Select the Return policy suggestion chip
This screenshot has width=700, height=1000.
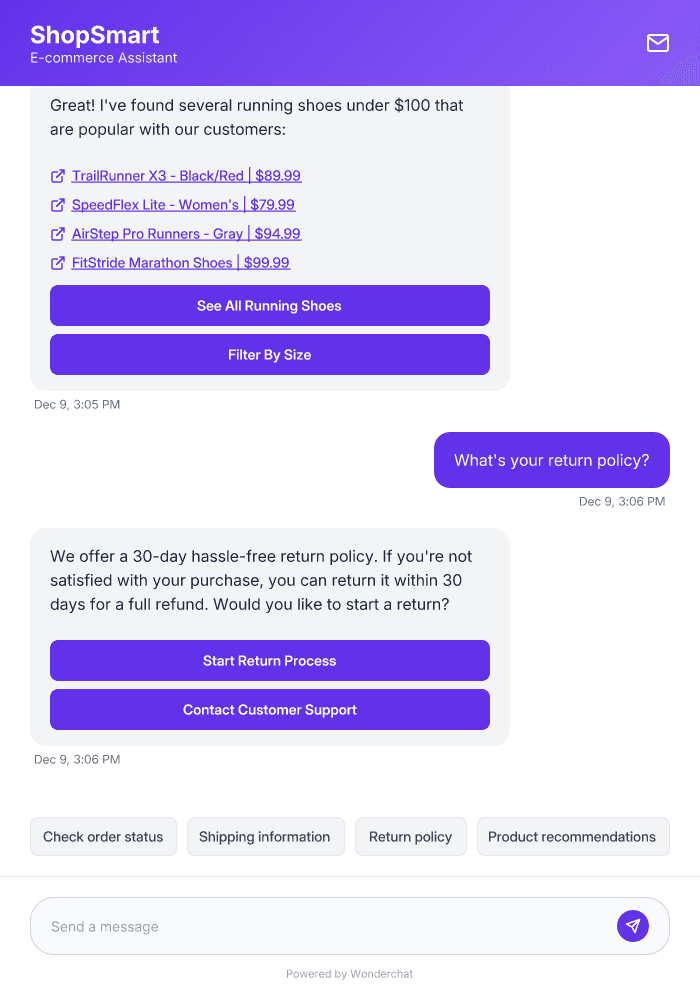tap(410, 836)
